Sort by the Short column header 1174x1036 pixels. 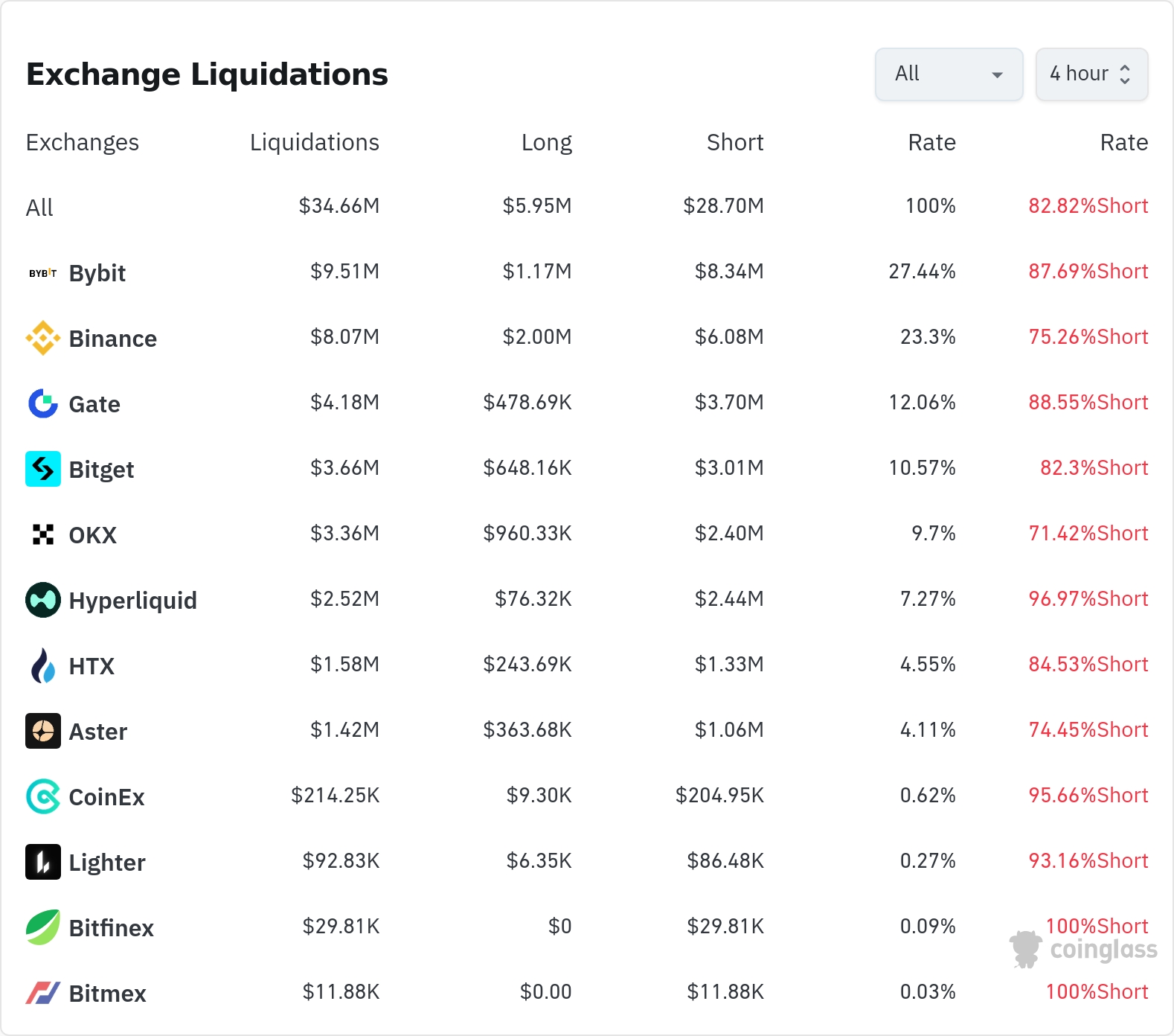point(734,142)
